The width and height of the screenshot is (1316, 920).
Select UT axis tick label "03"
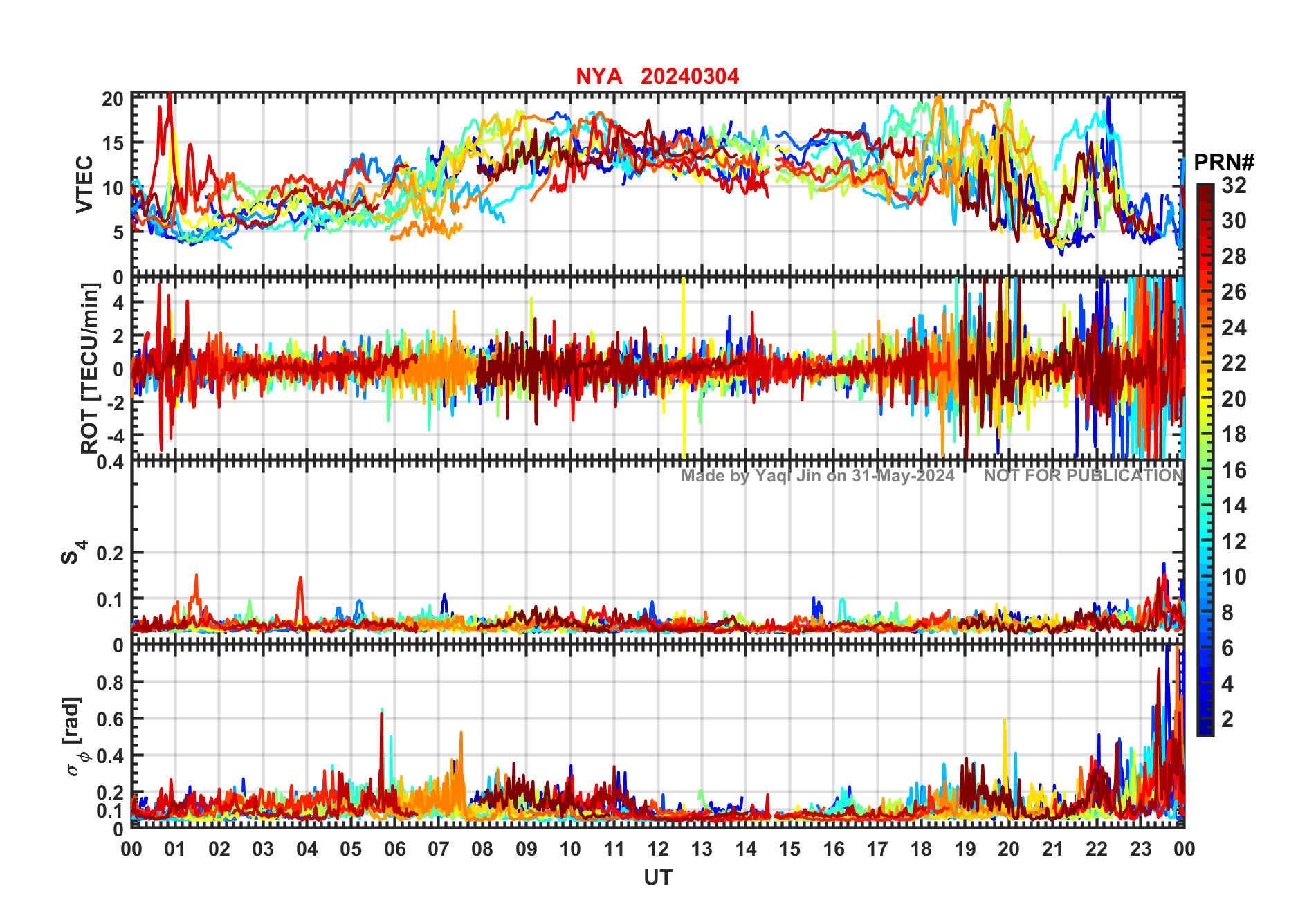(263, 849)
